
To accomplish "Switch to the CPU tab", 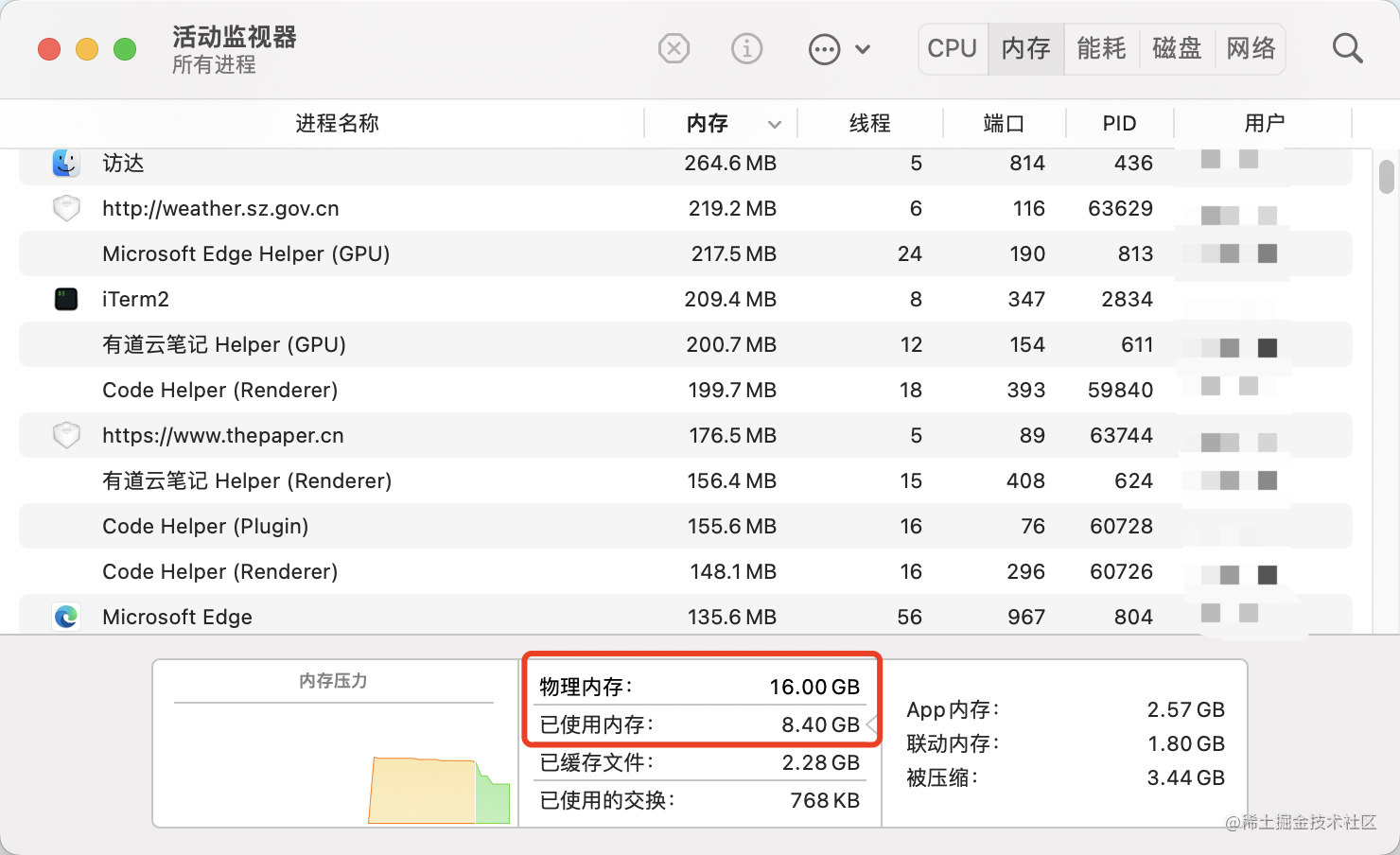I will pyautogui.click(x=953, y=48).
